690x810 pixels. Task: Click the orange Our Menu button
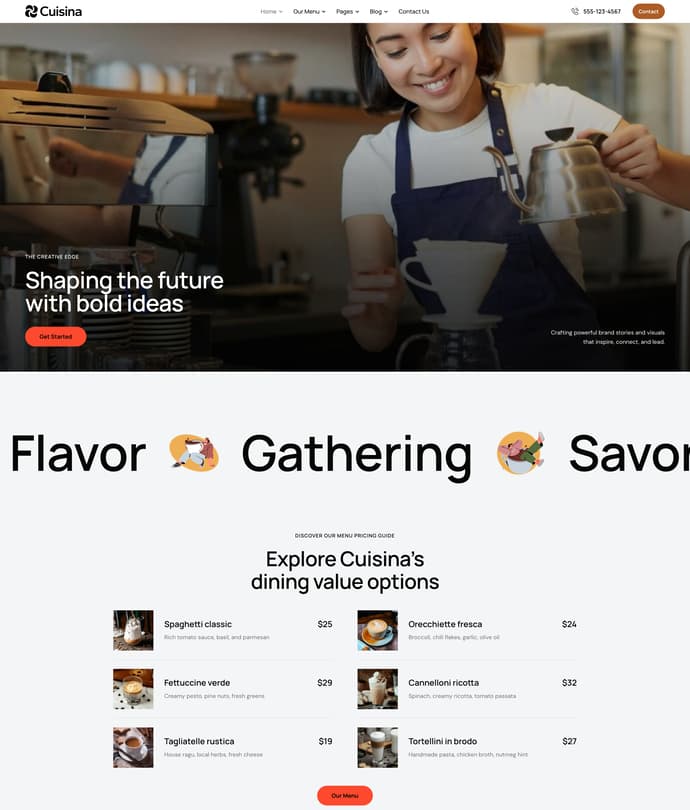344,796
